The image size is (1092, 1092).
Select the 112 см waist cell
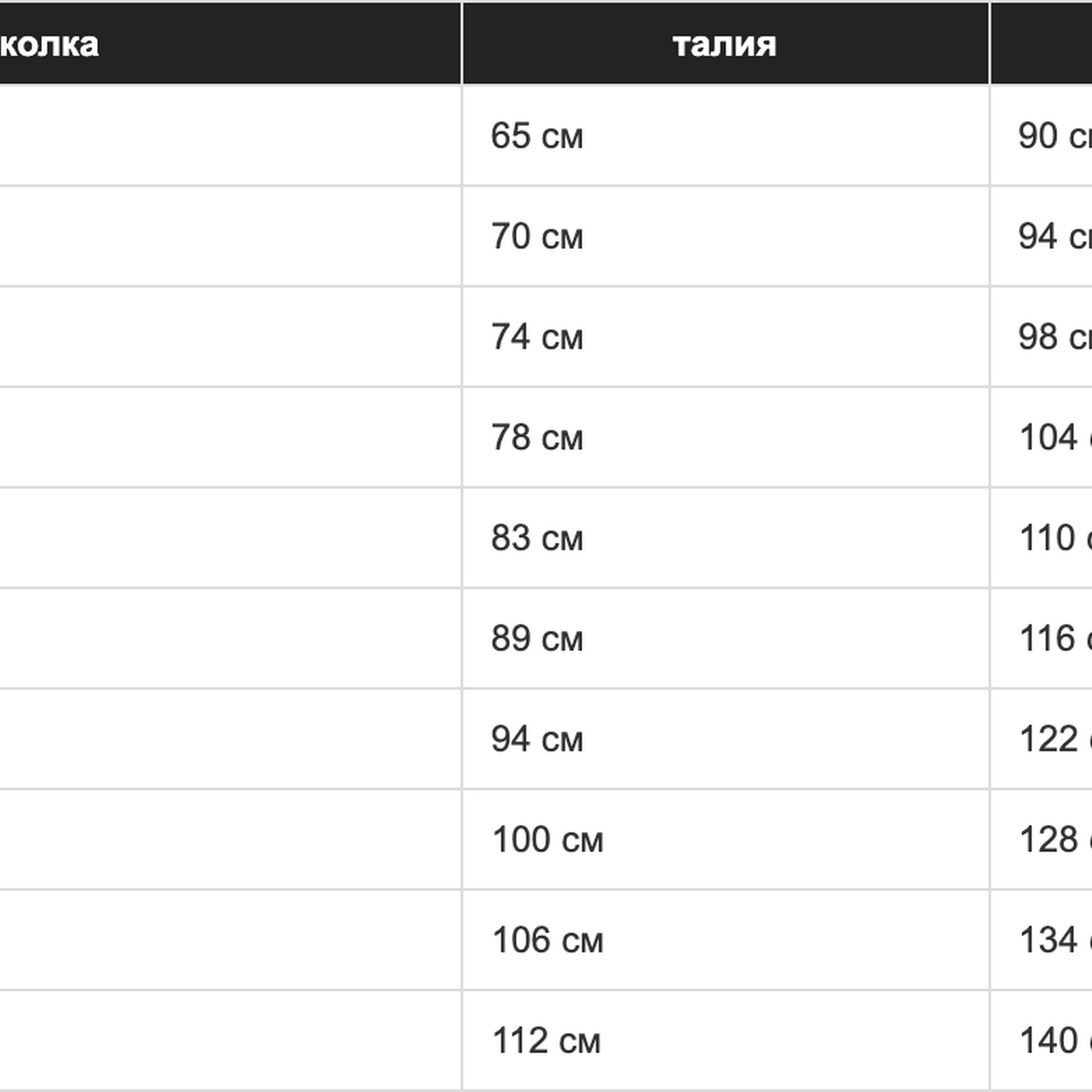coord(546,1040)
